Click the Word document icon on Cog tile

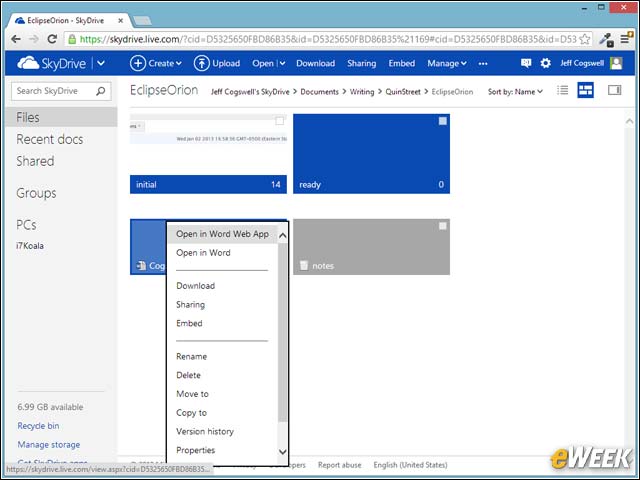141,266
